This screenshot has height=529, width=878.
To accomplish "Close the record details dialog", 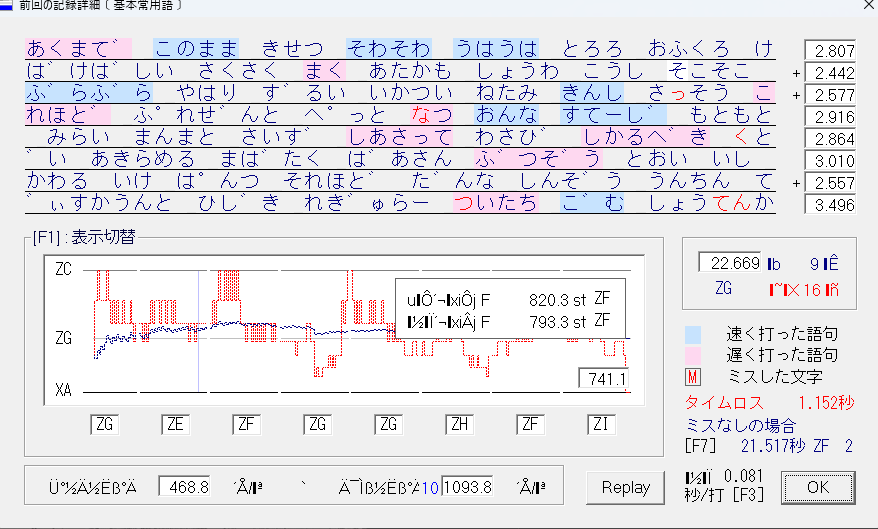I will pos(869,4).
